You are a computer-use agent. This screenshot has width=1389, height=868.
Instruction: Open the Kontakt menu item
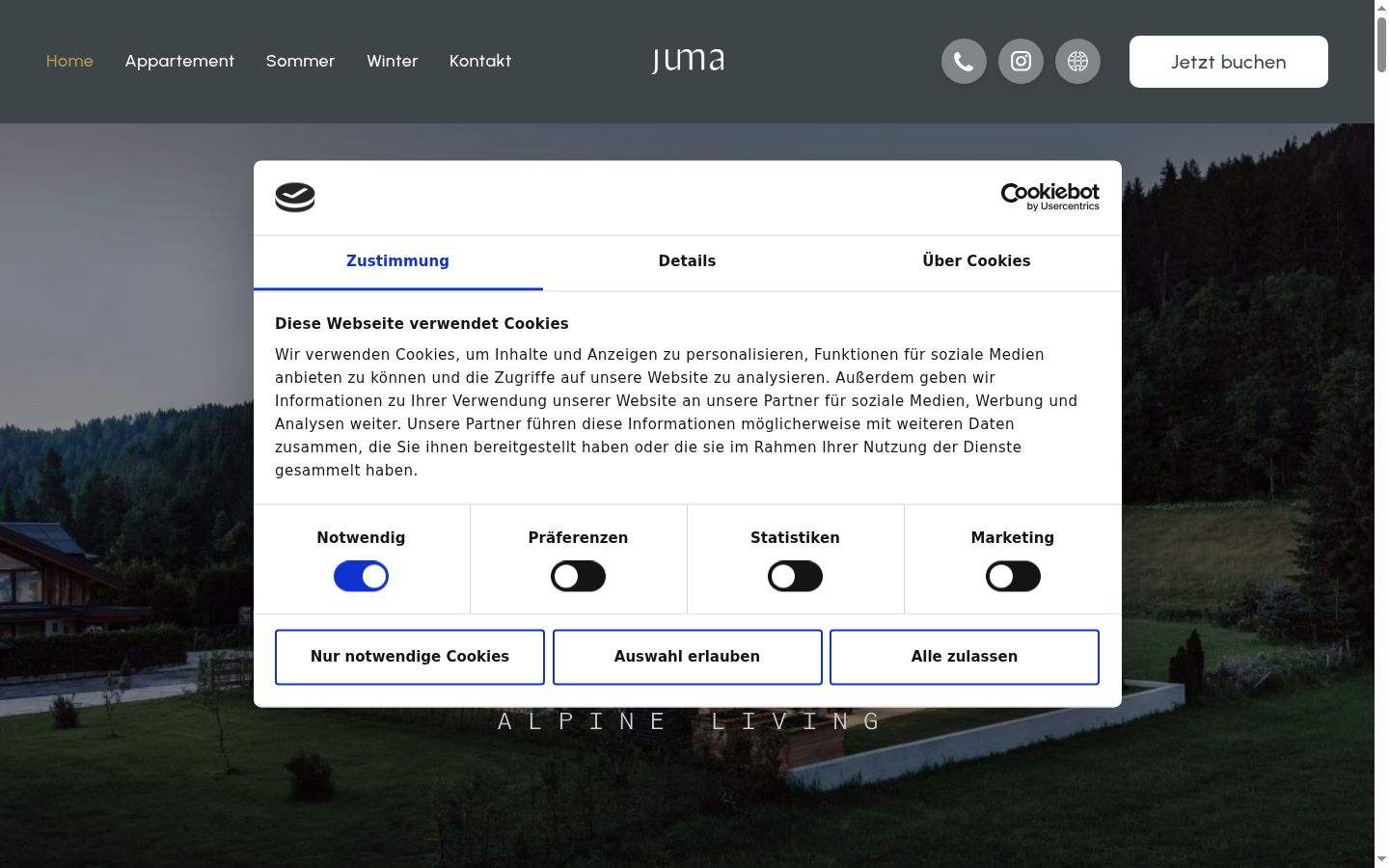click(x=480, y=61)
